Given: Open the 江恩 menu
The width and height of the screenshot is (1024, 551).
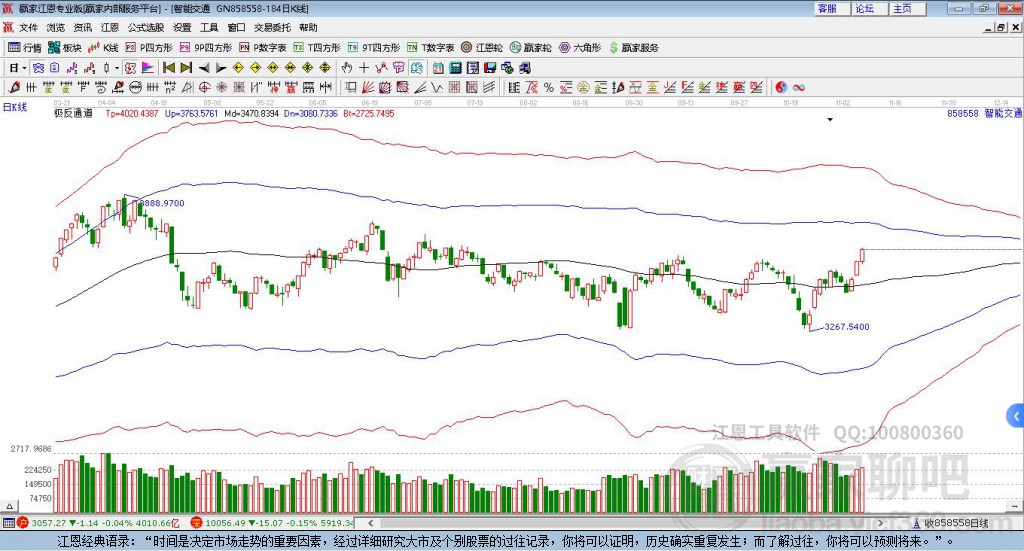Looking at the screenshot, I should click(110, 28).
